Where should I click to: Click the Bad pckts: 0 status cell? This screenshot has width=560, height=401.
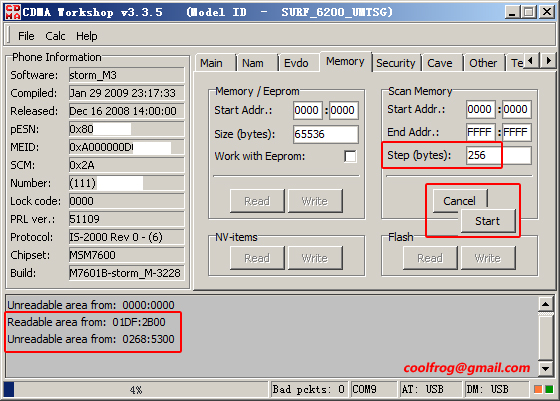pos(309,389)
